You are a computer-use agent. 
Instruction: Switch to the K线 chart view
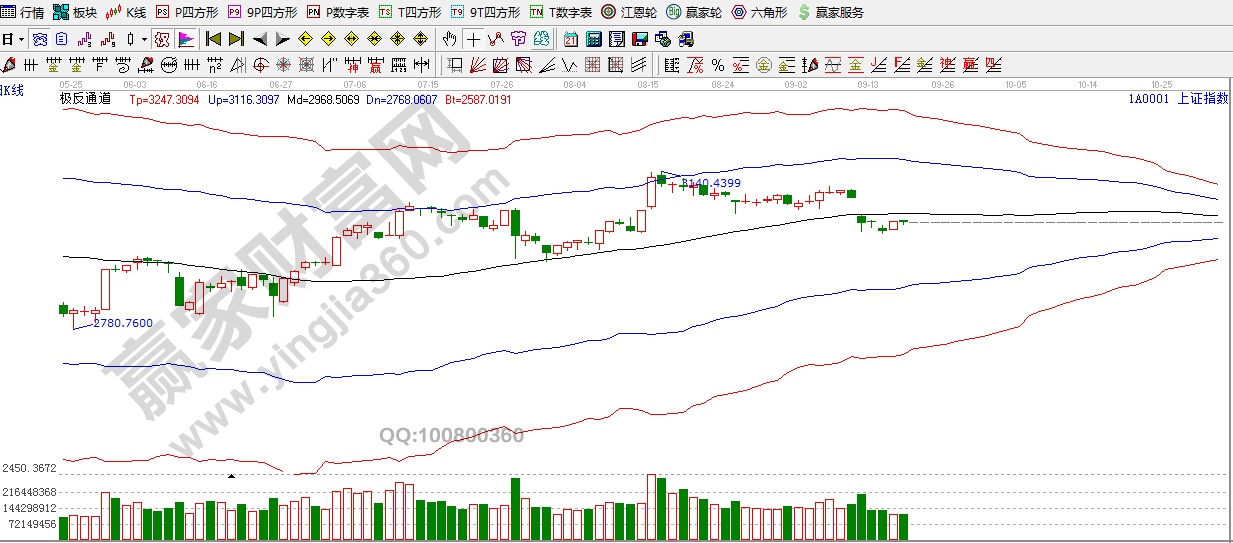[126, 13]
